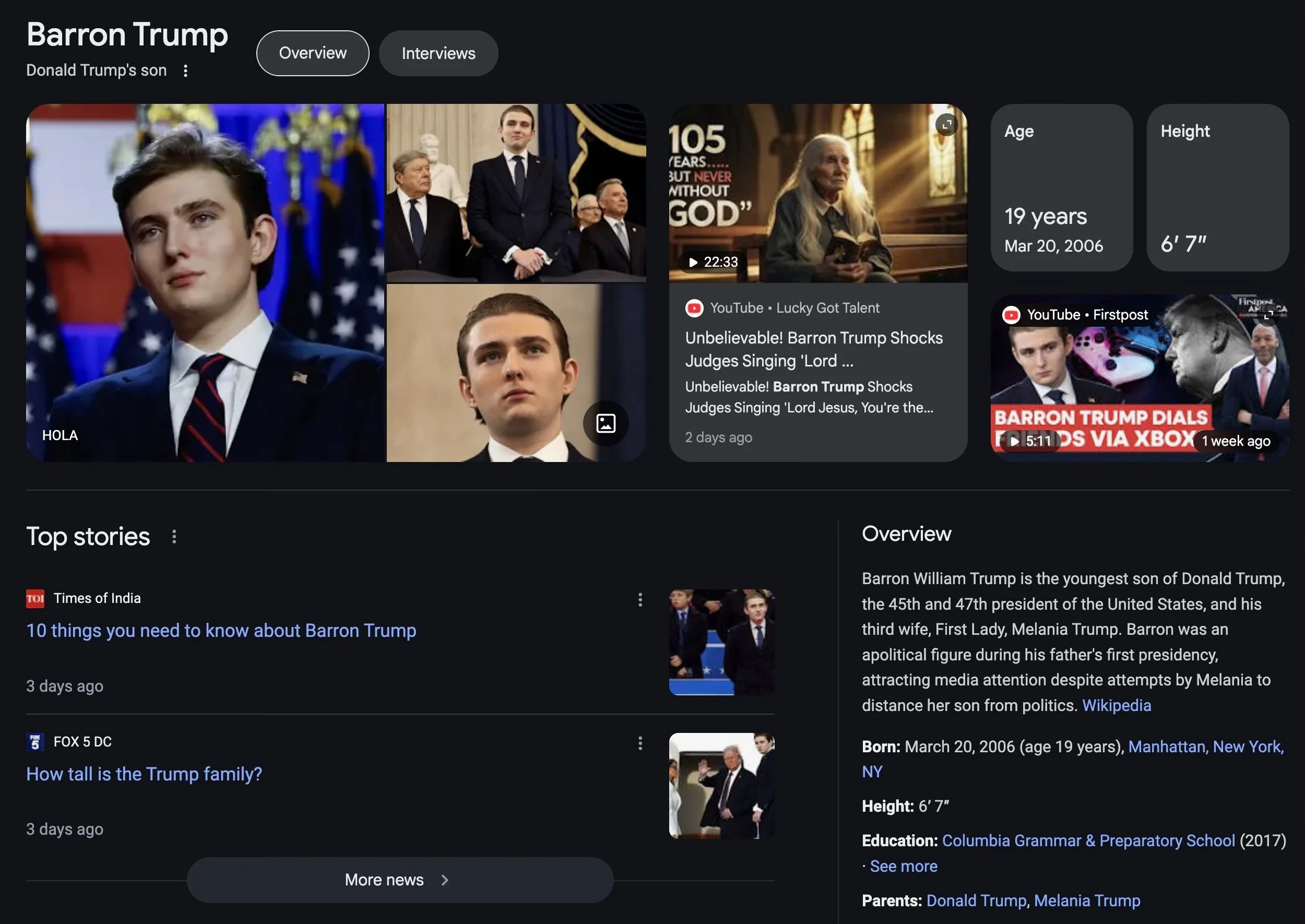Open the Wikipedia link in the overview

coord(1116,705)
